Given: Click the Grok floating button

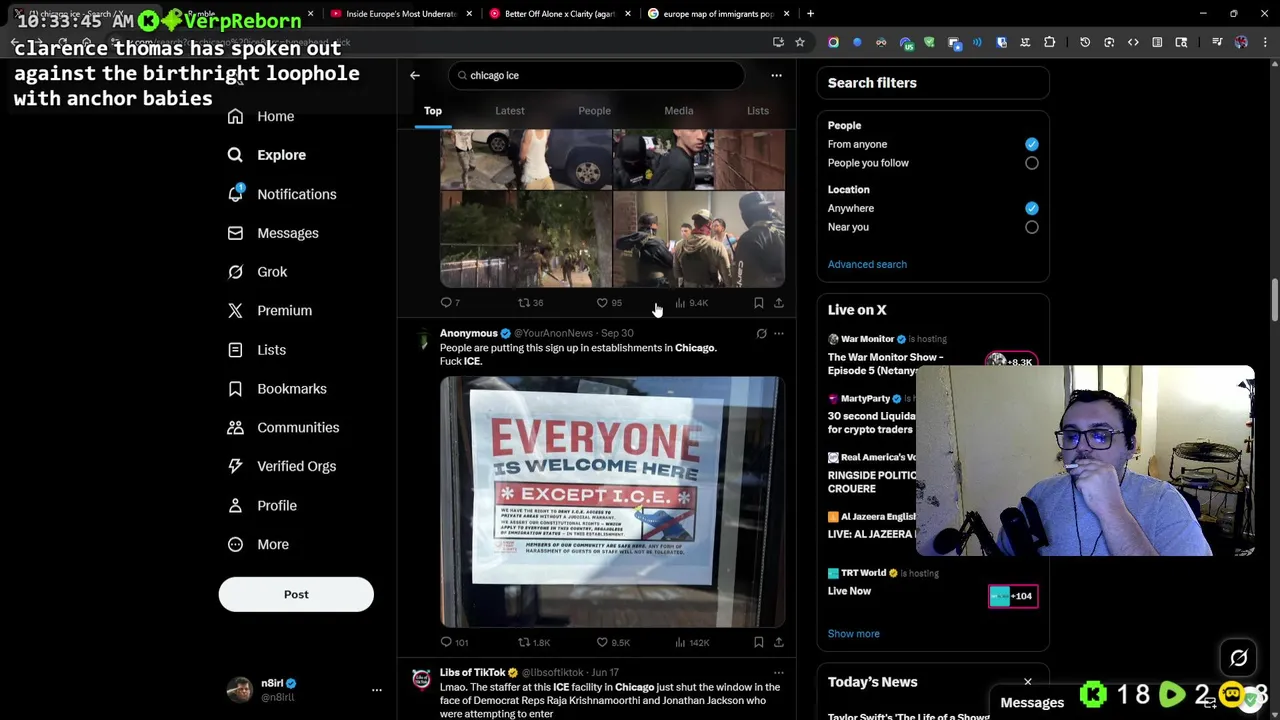Looking at the screenshot, I should (x=1239, y=658).
